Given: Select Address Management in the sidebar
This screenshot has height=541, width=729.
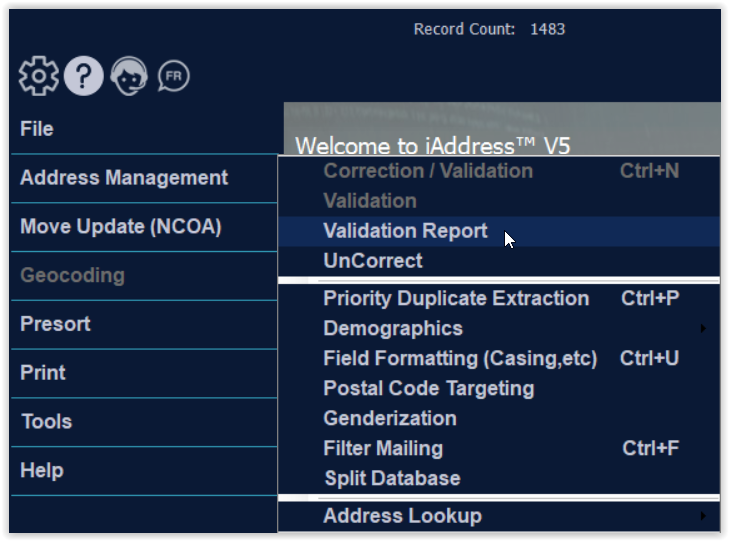Looking at the screenshot, I should pyautogui.click(x=144, y=178).
